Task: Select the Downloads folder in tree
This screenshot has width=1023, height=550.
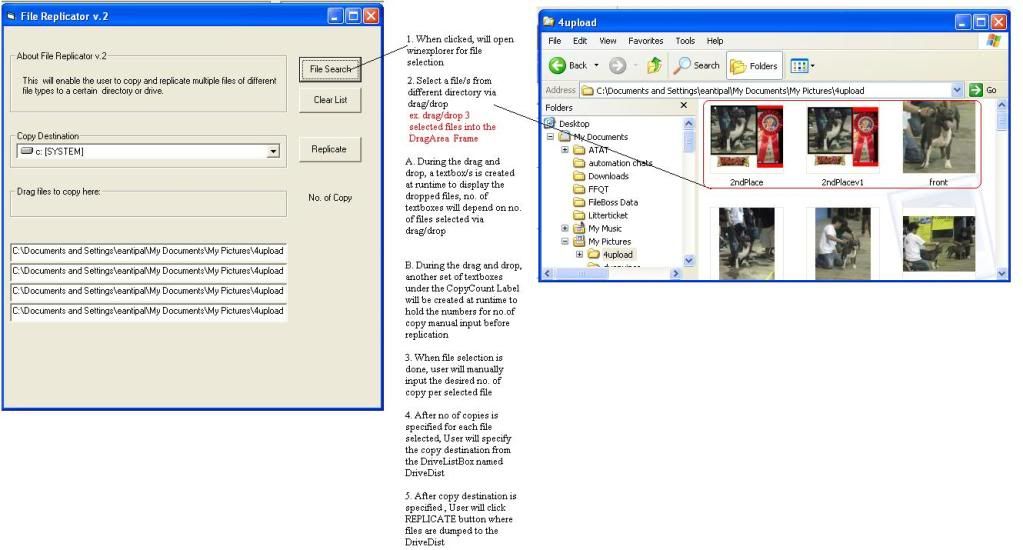Action: coord(608,176)
